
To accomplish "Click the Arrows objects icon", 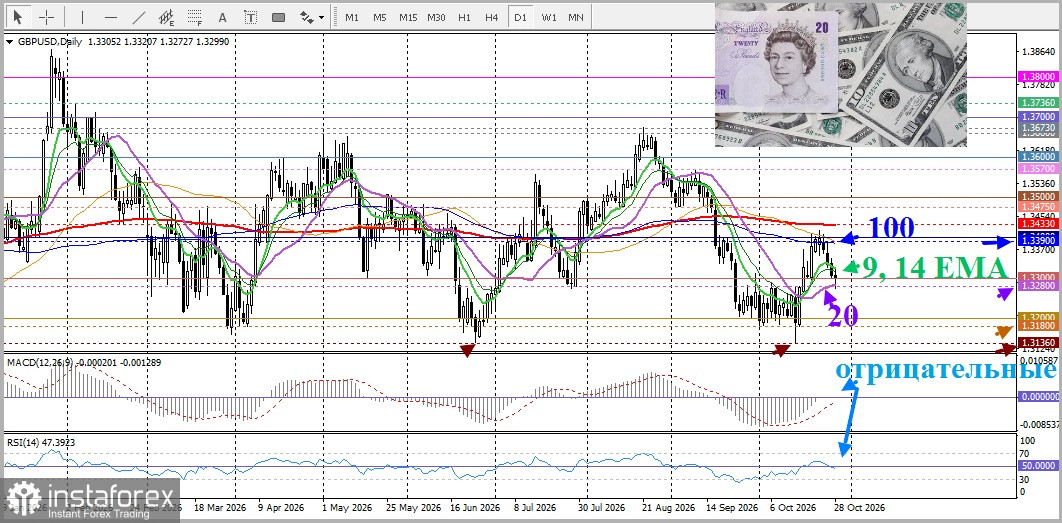I will tap(307, 17).
